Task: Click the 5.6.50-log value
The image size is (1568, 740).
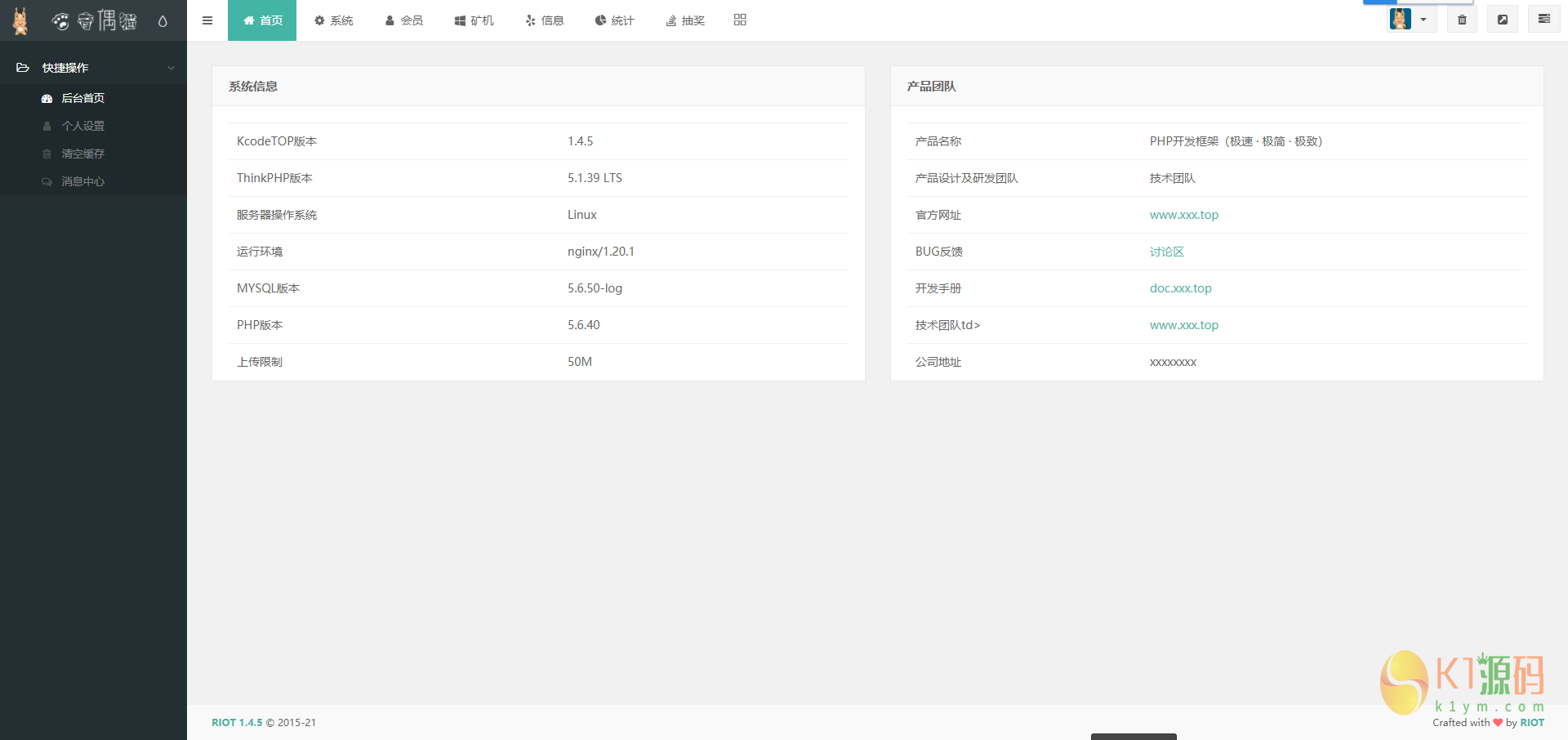Action: [595, 288]
